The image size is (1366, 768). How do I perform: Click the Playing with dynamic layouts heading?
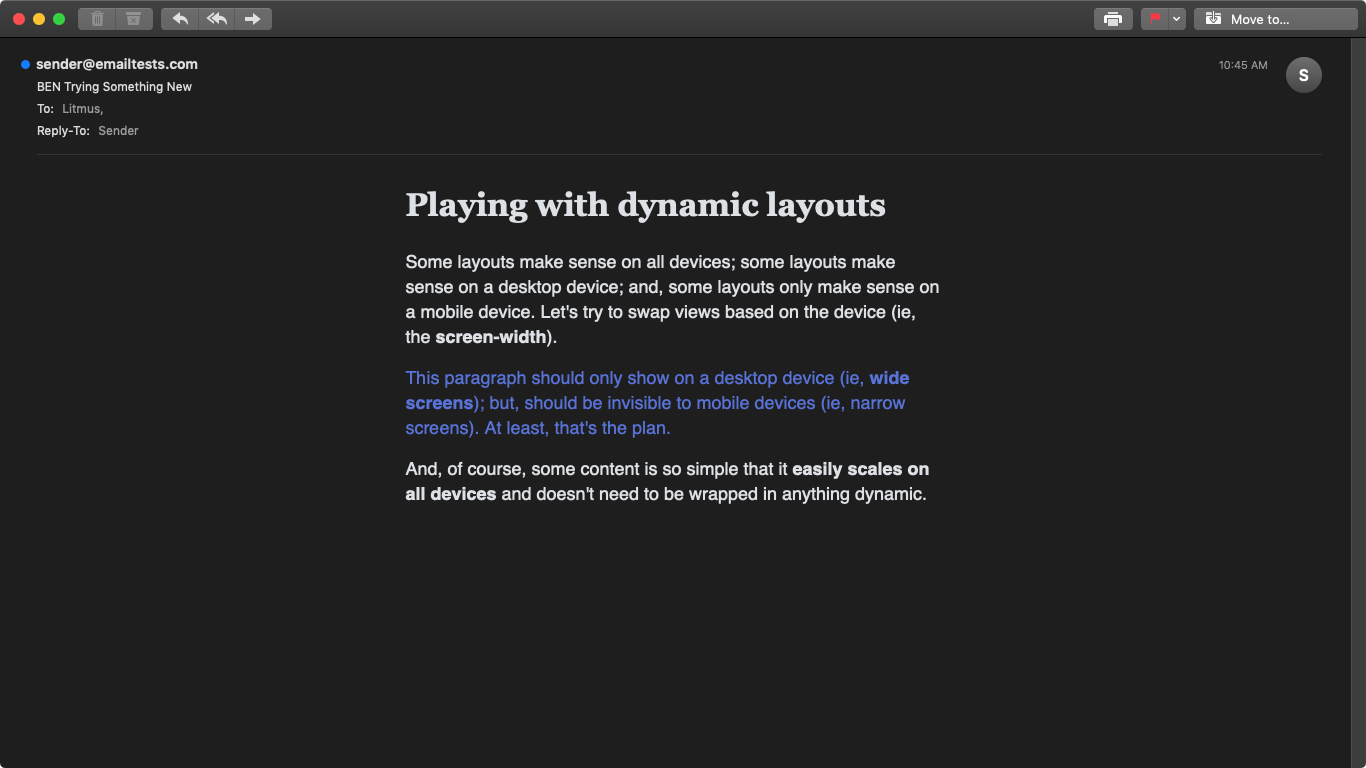coord(645,205)
